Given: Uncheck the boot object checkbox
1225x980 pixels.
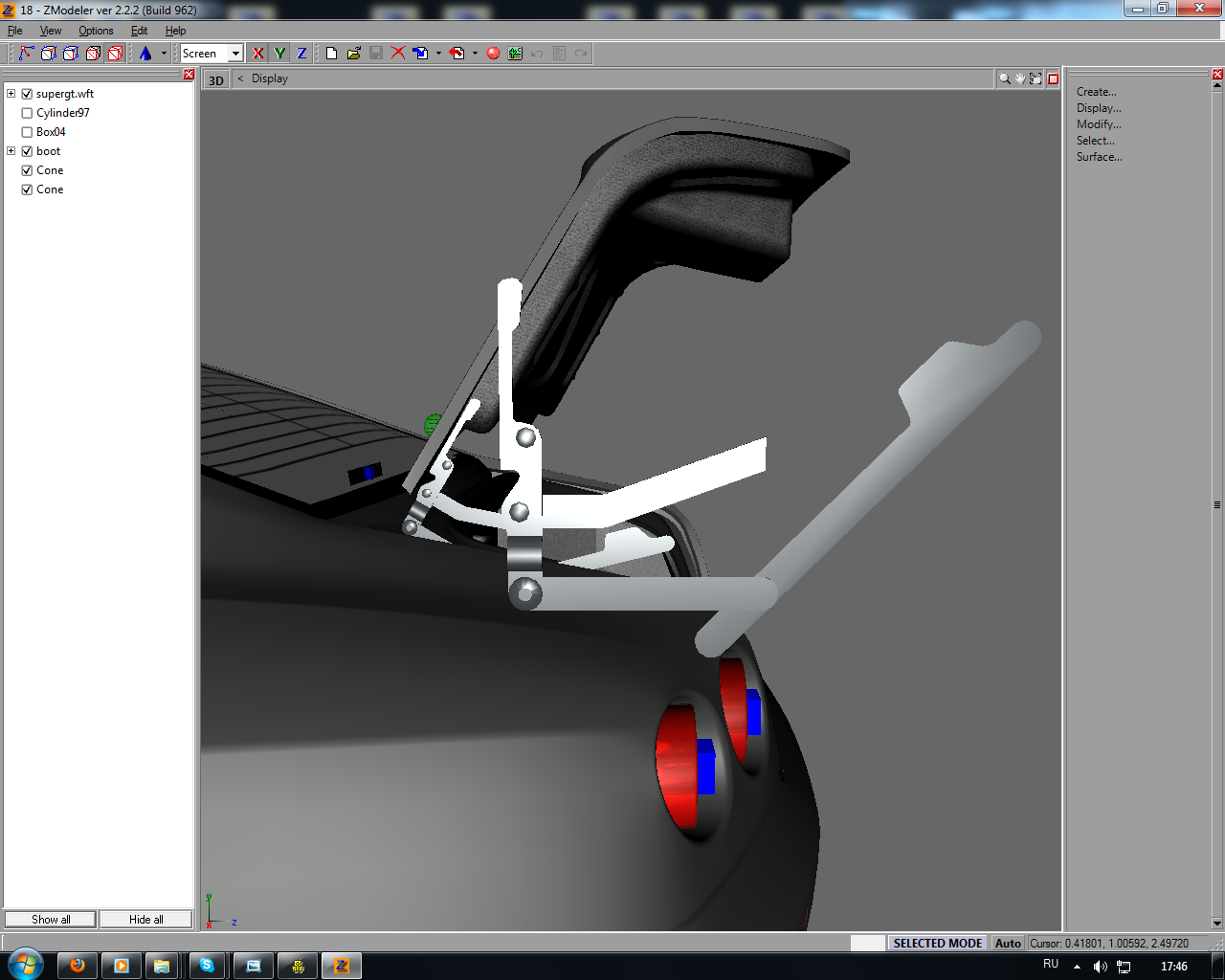Looking at the screenshot, I should pos(27,151).
